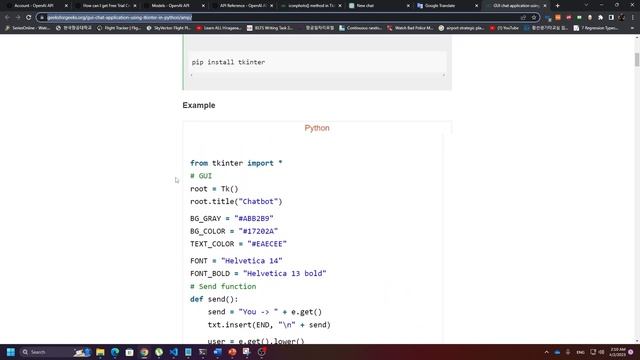Show hidden system tray icons
The height and width of the screenshot is (360, 640).
tap(547, 352)
